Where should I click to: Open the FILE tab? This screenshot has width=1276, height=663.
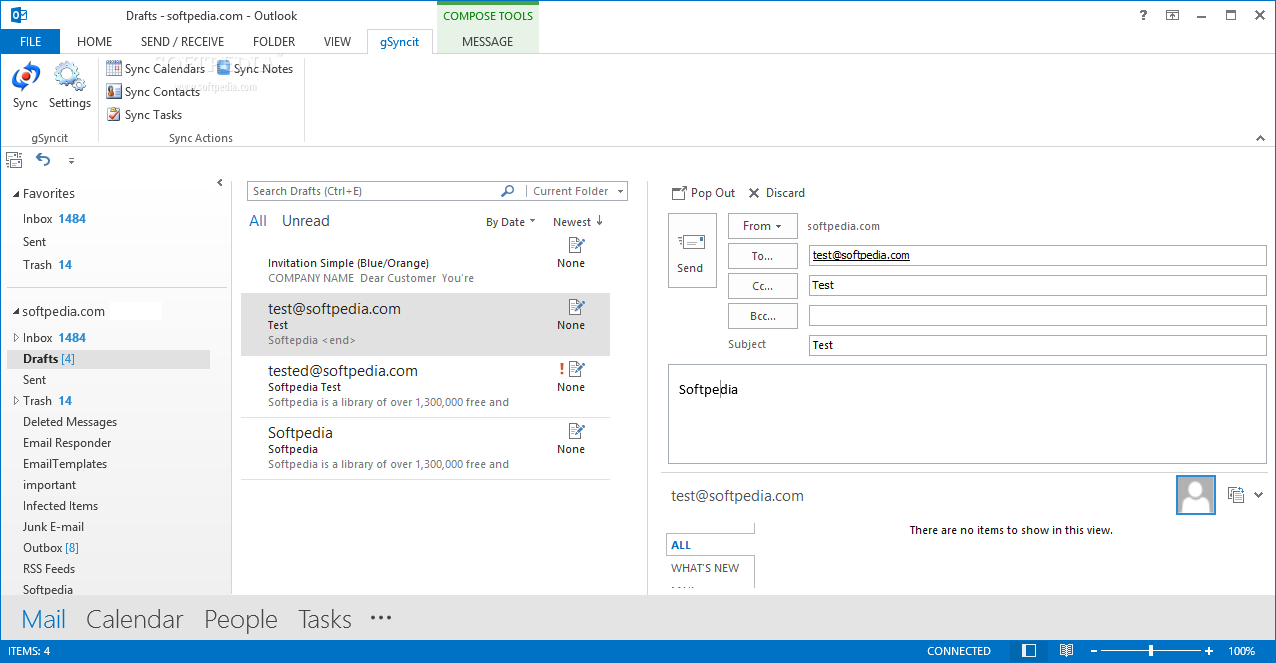pos(30,42)
